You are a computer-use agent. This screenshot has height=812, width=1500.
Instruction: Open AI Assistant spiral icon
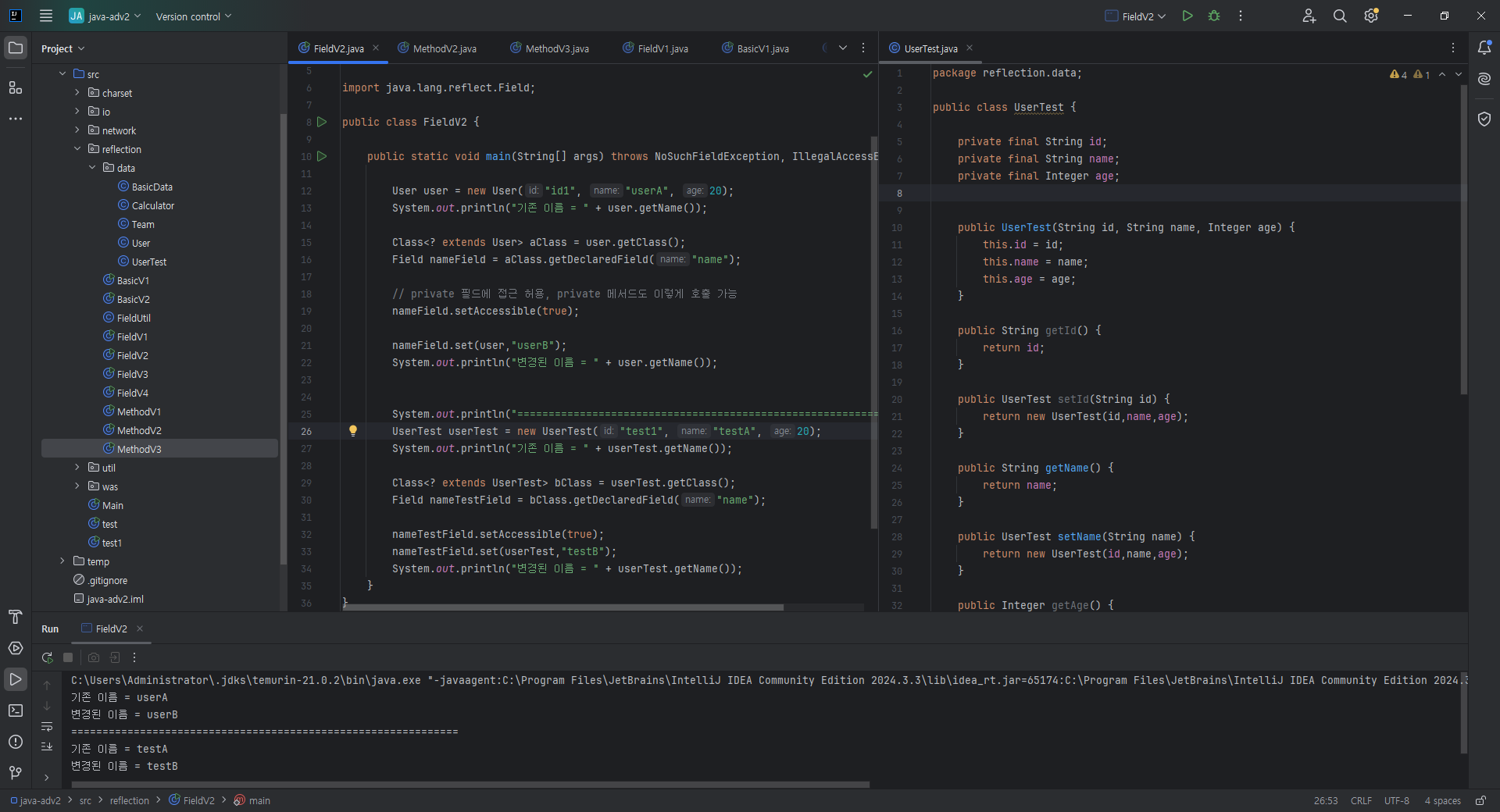click(1484, 79)
